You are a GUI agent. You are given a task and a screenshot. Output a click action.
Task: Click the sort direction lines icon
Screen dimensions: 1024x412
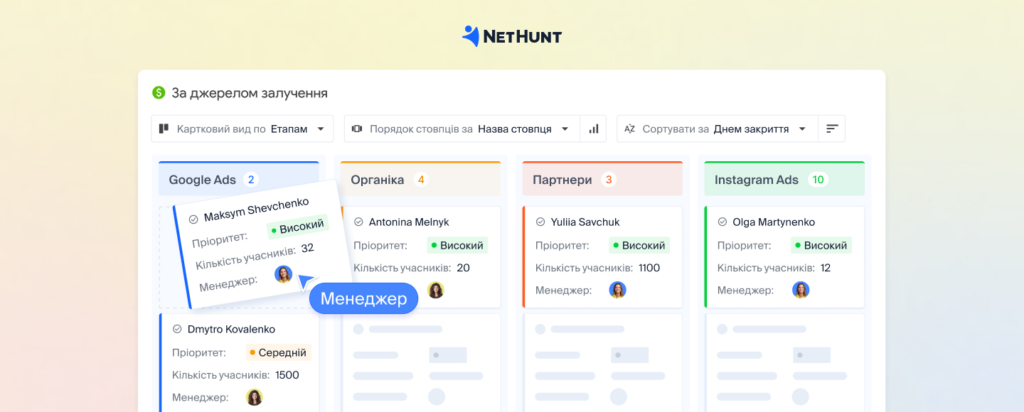click(x=832, y=129)
